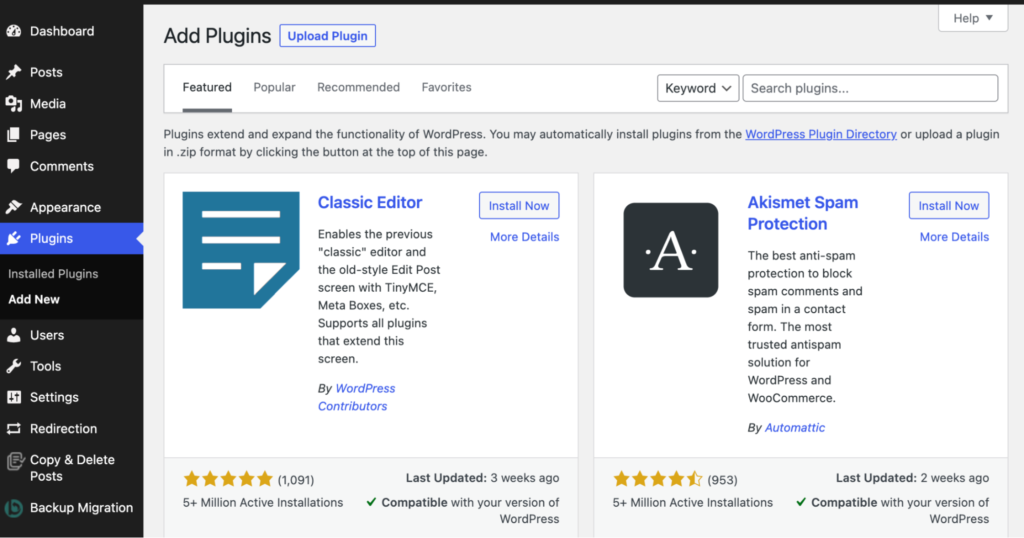
Task: Switch to the Recommended tab
Action: tap(359, 87)
